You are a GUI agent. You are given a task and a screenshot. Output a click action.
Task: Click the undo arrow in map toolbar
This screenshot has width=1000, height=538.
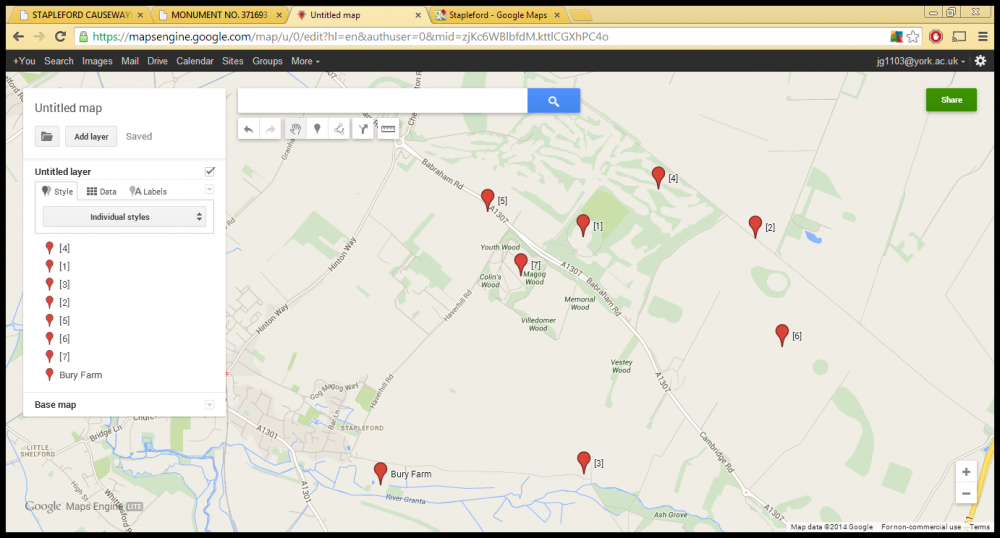pyautogui.click(x=248, y=129)
